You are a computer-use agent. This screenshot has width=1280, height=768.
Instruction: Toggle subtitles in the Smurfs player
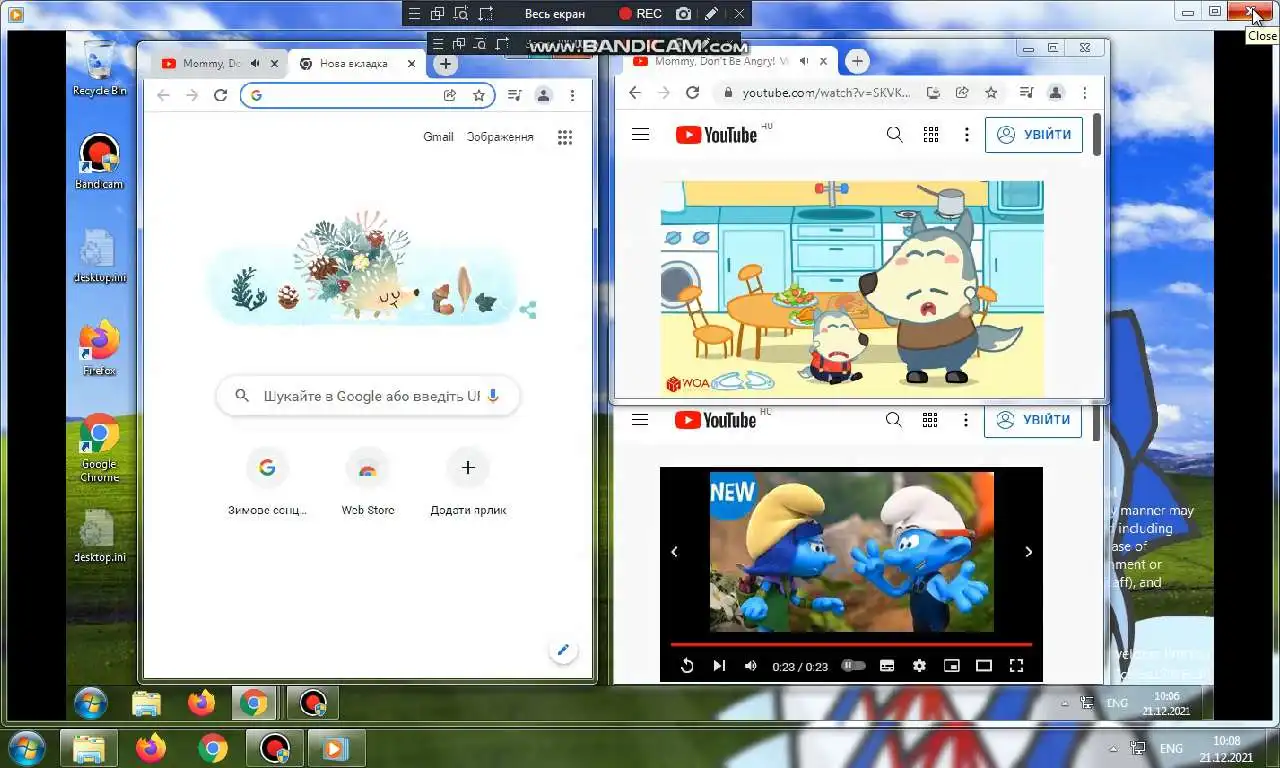[886, 666]
